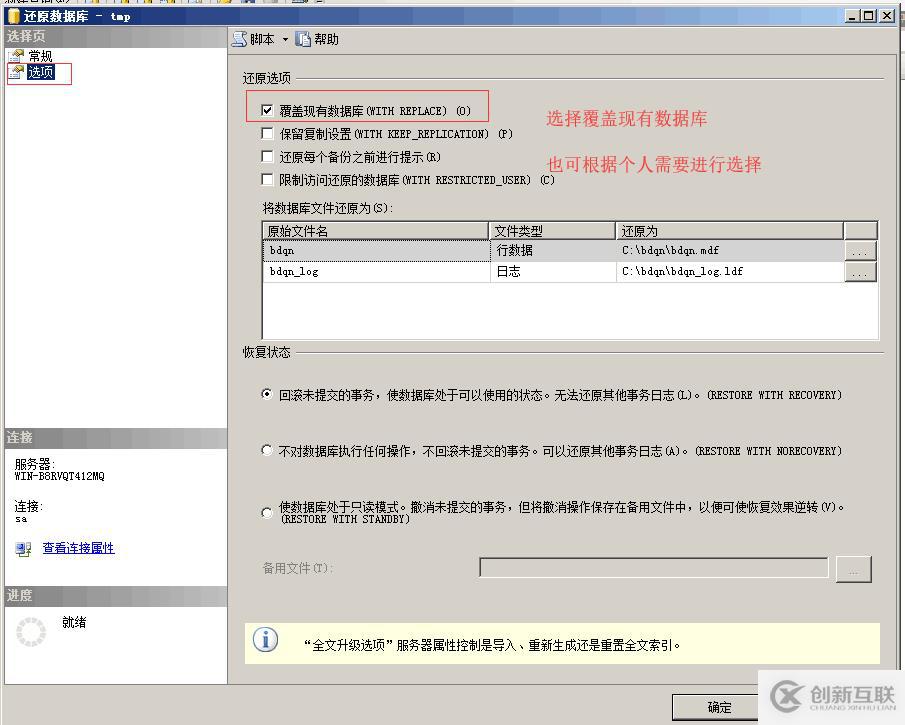Viewport: 905px width, 725px height.
Task: Click the ... browse button for bdqn.mdf
Action: click(860, 250)
